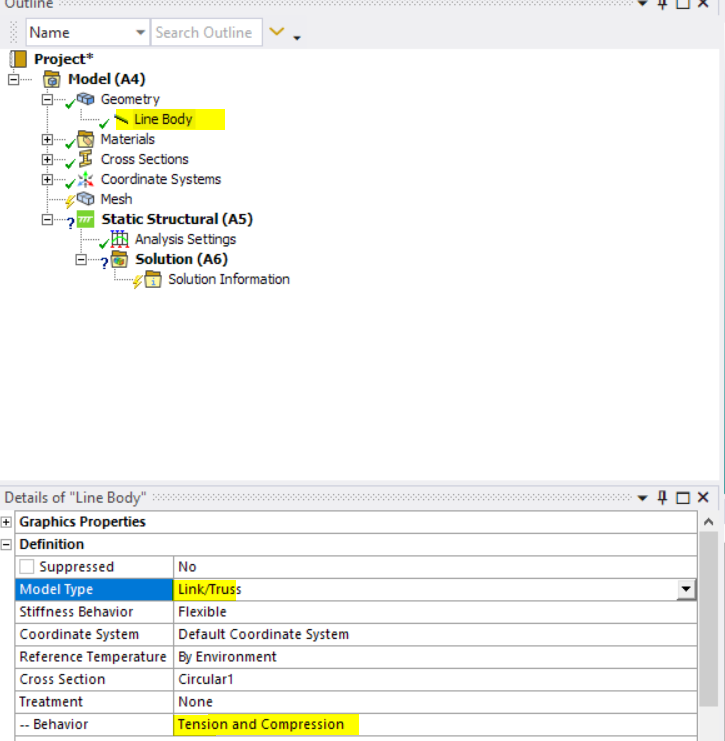Click the Materials icon in the tree
This screenshot has height=741, width=725.
86,139
